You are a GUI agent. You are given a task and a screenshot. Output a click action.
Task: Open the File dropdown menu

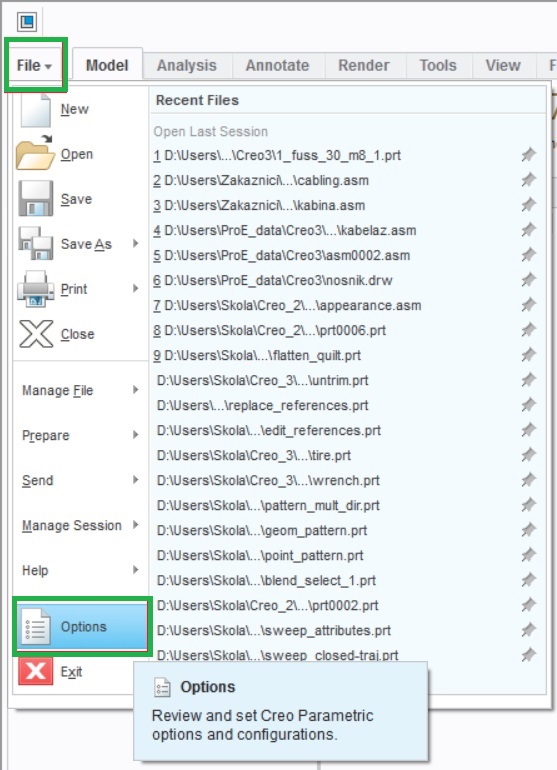point(34,65)
